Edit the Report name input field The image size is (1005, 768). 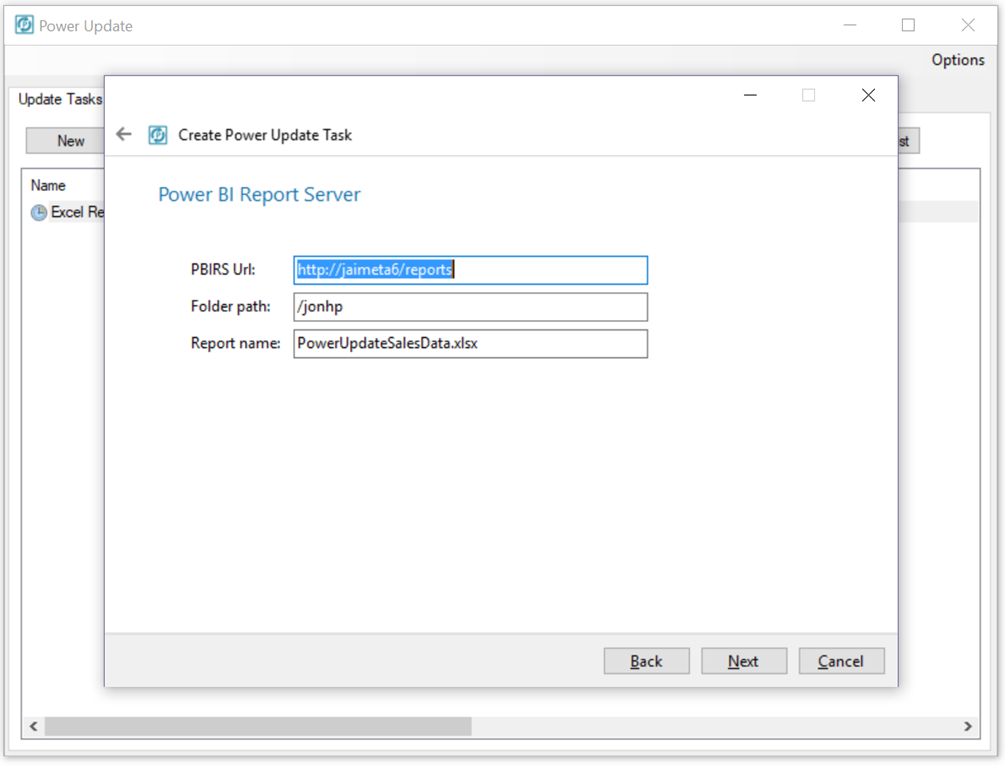click(470, 344)
